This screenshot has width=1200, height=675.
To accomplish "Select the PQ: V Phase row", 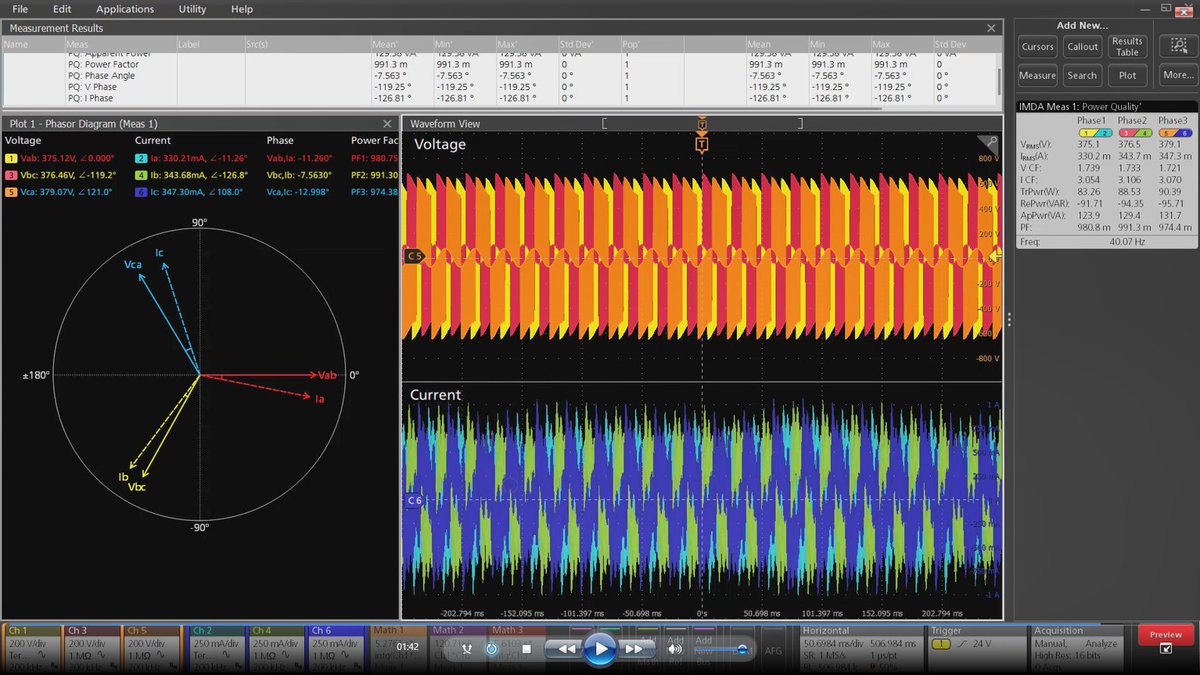I will pyautogui.click(x=500, y=87).
